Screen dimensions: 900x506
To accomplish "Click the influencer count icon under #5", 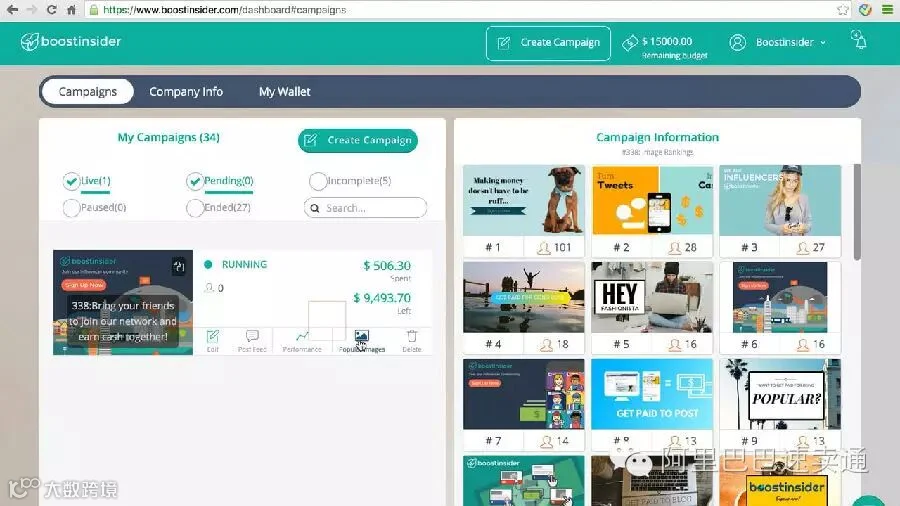I will 674,344.
